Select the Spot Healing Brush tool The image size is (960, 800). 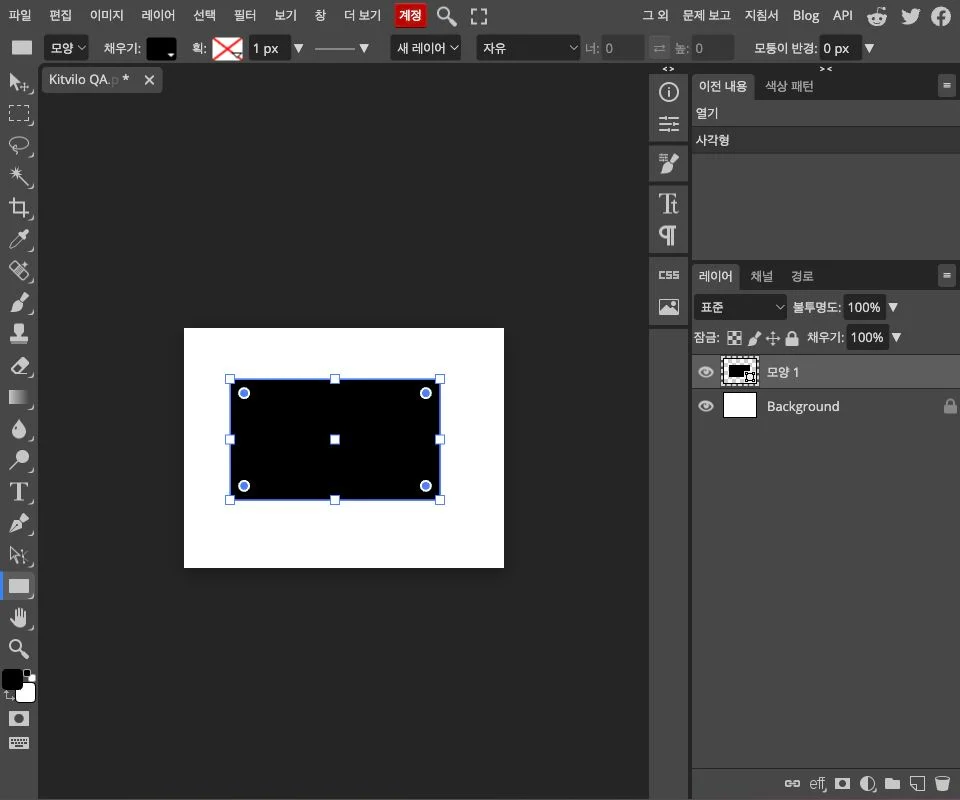19,271
